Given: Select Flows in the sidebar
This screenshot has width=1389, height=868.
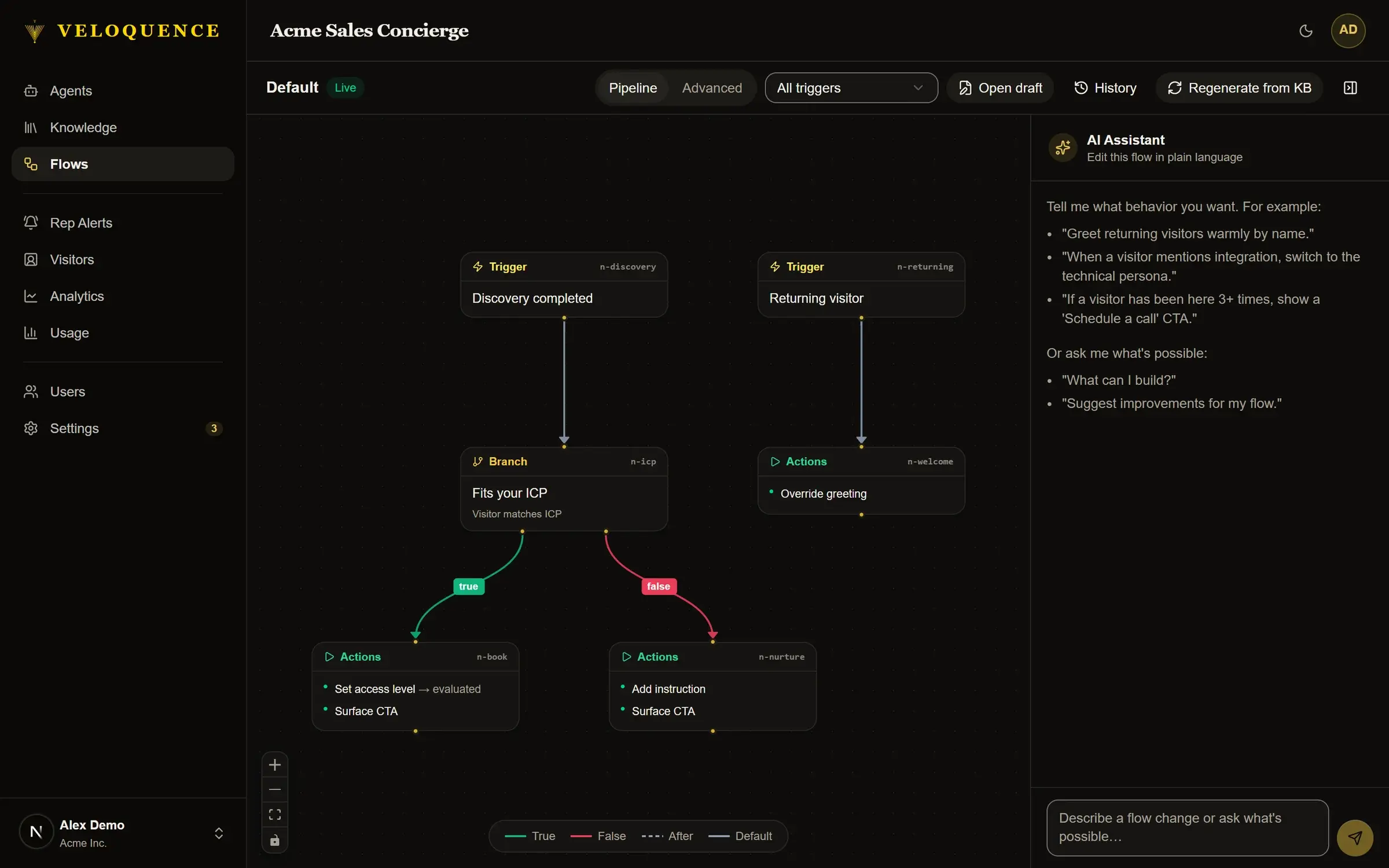Looking at the screenshot, I should pyautogui.click(x=123, y=164).
